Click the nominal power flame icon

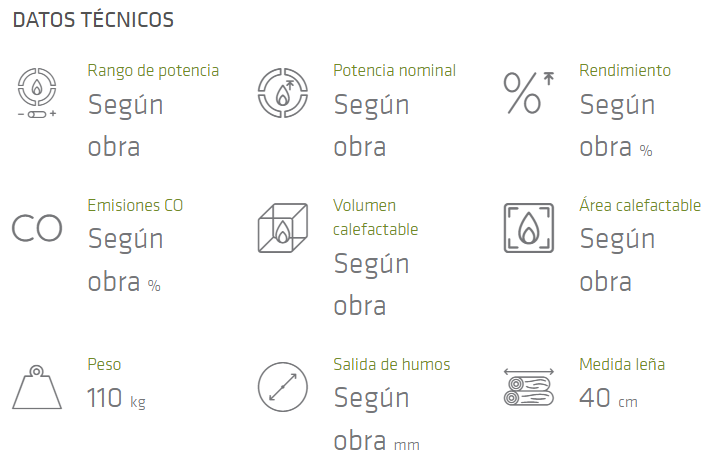click(283, 93)
